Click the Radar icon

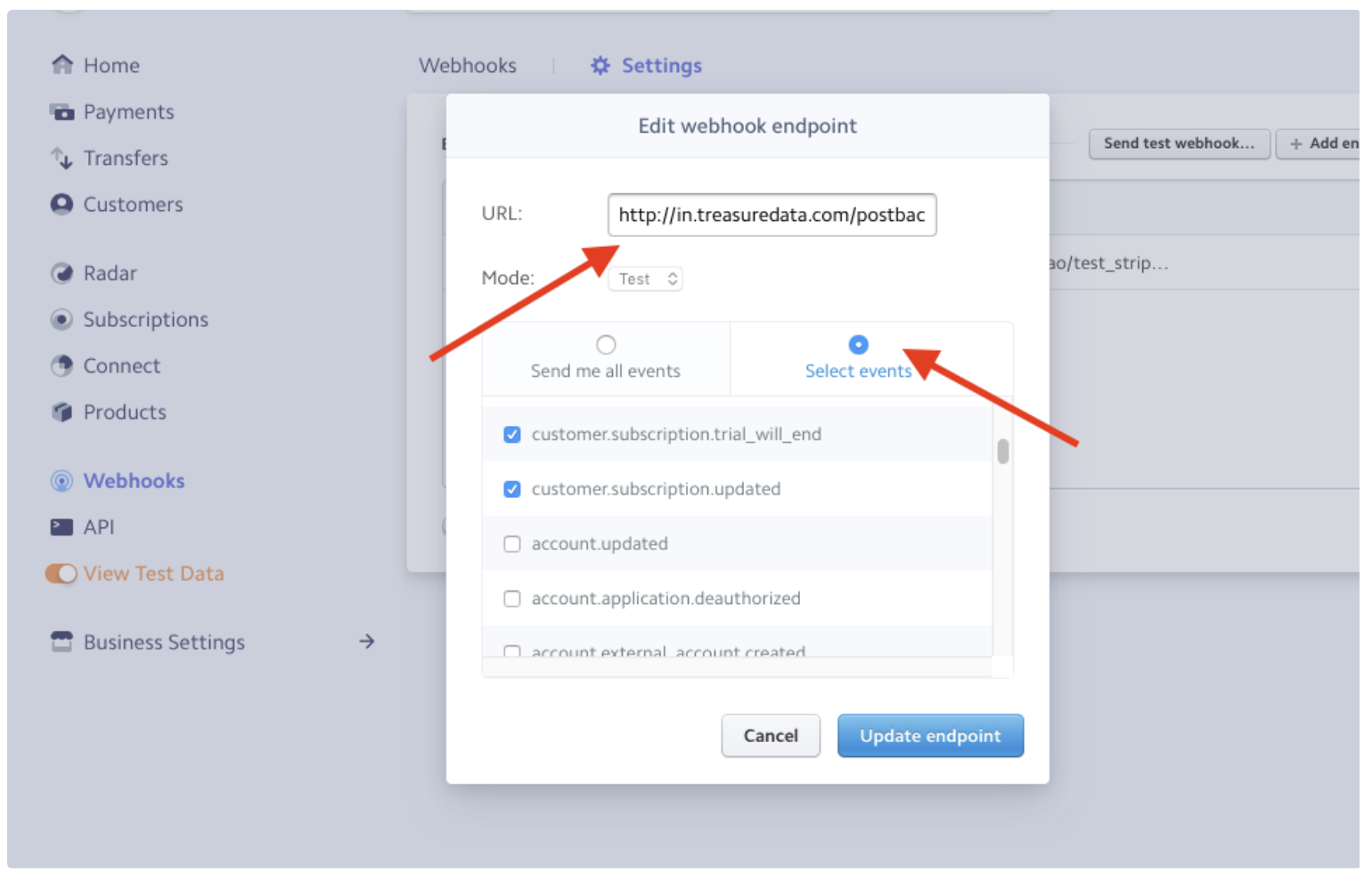[61, 274]
